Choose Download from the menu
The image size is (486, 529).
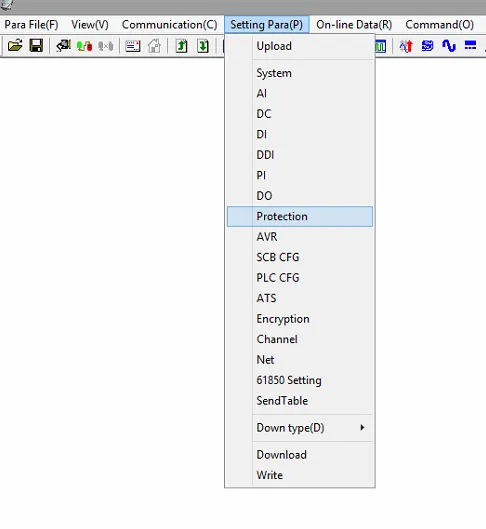(x=300, y=455)
